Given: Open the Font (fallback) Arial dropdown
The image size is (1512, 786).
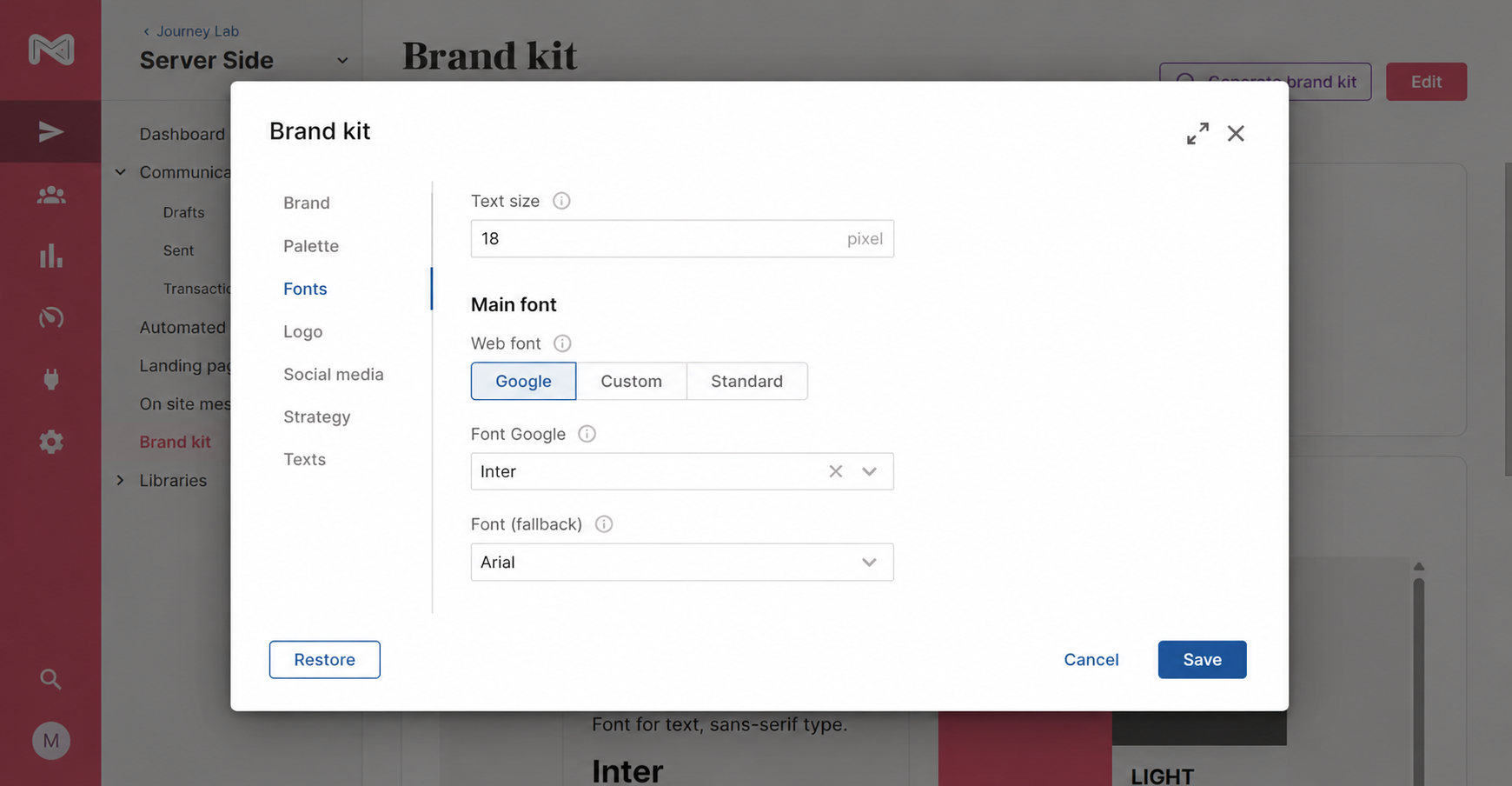Looking at the screenshot, I should tap(682, 562).
